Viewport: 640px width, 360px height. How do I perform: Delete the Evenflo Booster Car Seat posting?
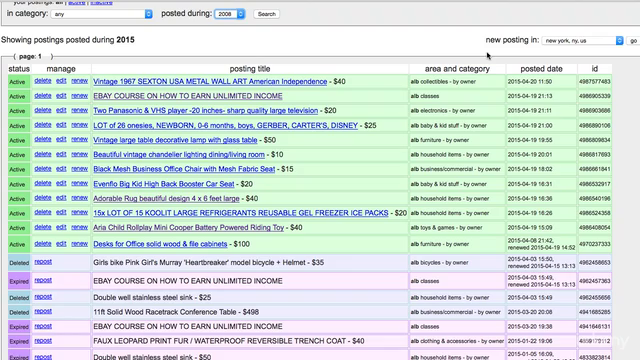[43, 183]
